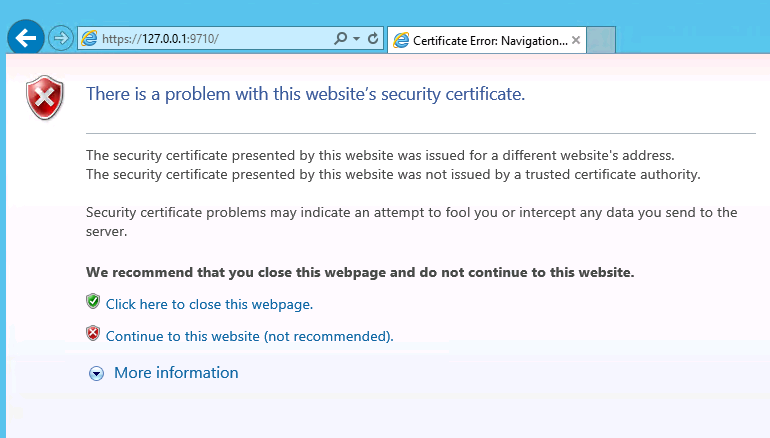Click the Internet Explorer icon in address bar
Image resolution: width=770 pixels, height=438 pixels.
point(90,39)
